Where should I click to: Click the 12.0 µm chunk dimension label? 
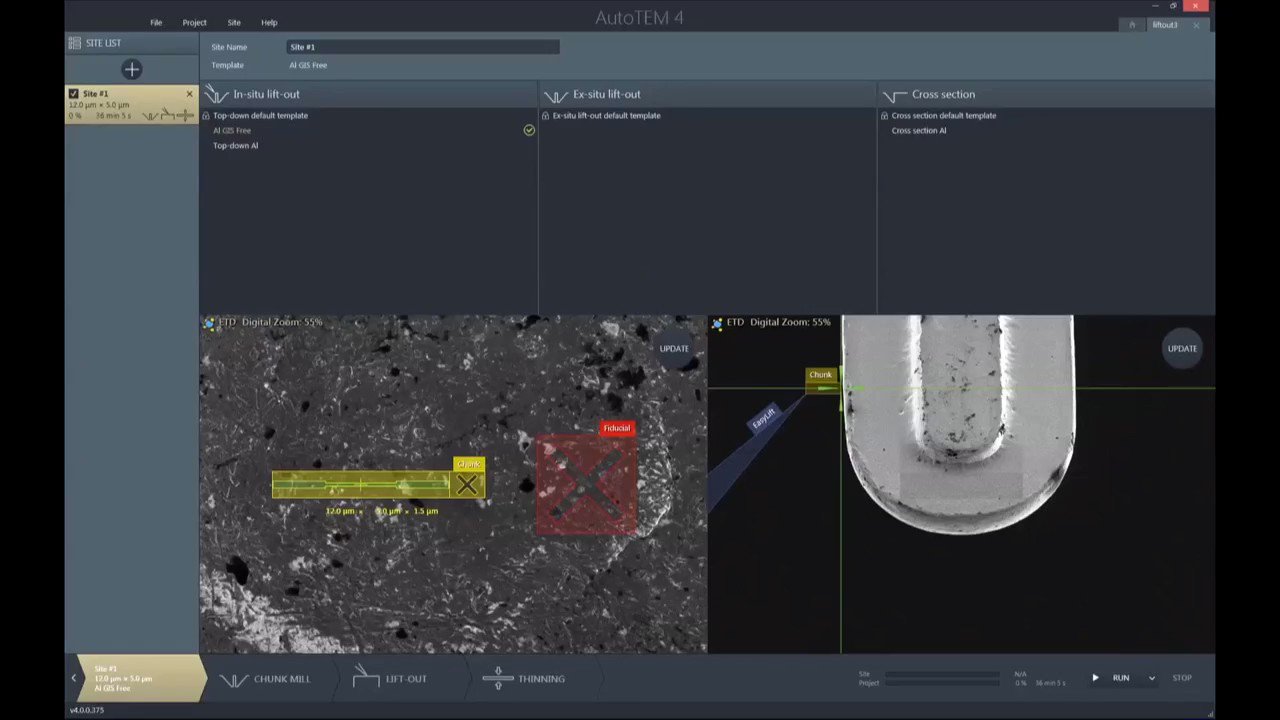point(340,511)
